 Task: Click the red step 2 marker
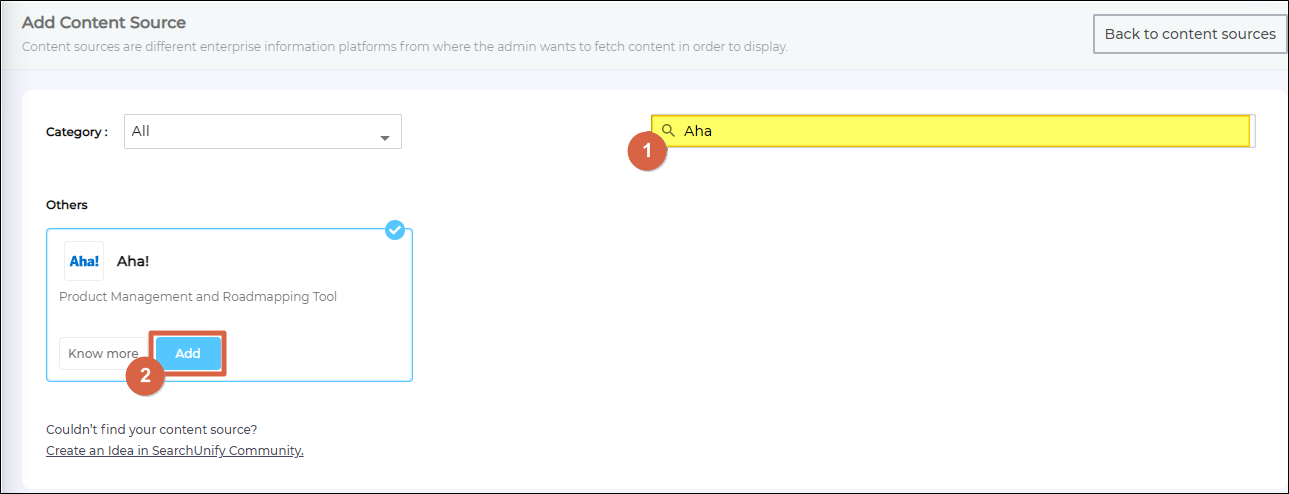146,376
